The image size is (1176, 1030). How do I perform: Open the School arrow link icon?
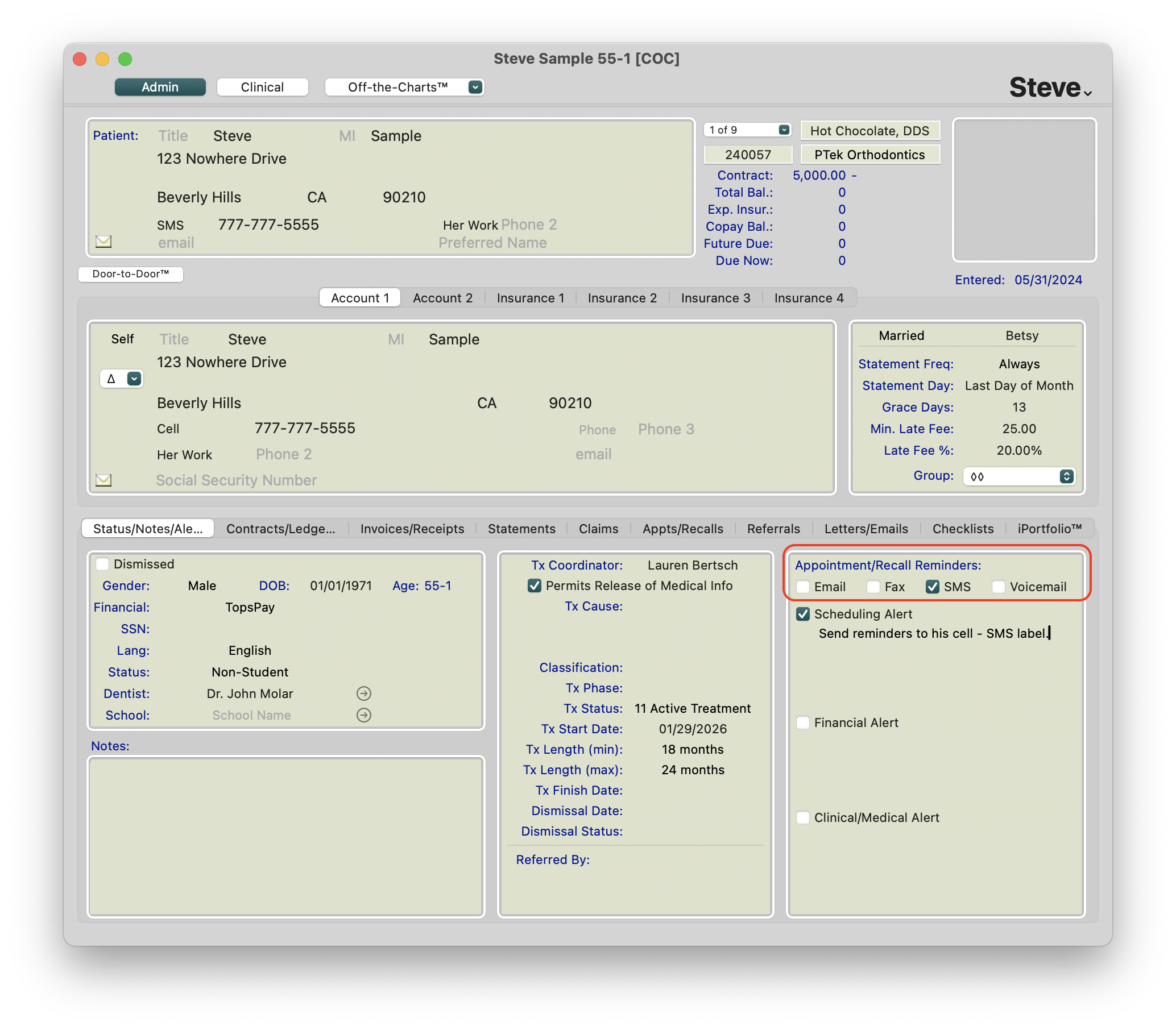click(363, 715)
